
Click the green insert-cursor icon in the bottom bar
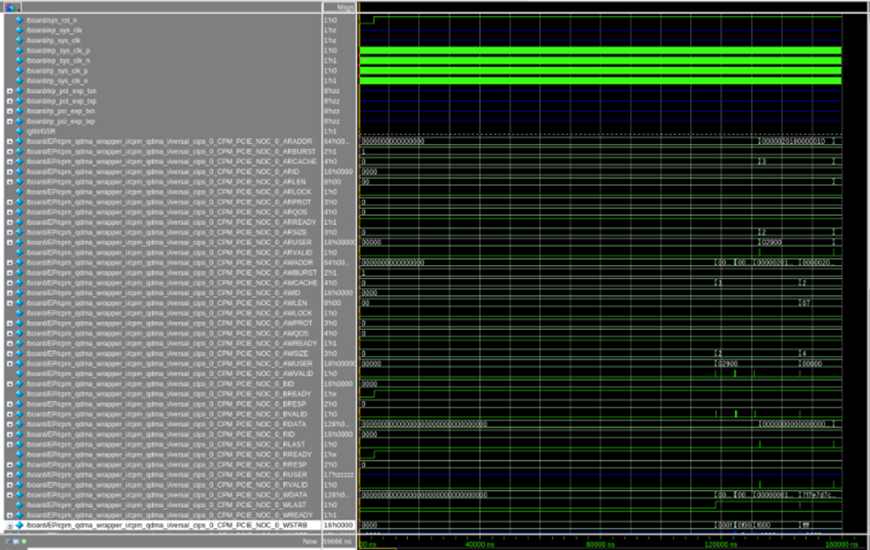[x=24, y=541]
